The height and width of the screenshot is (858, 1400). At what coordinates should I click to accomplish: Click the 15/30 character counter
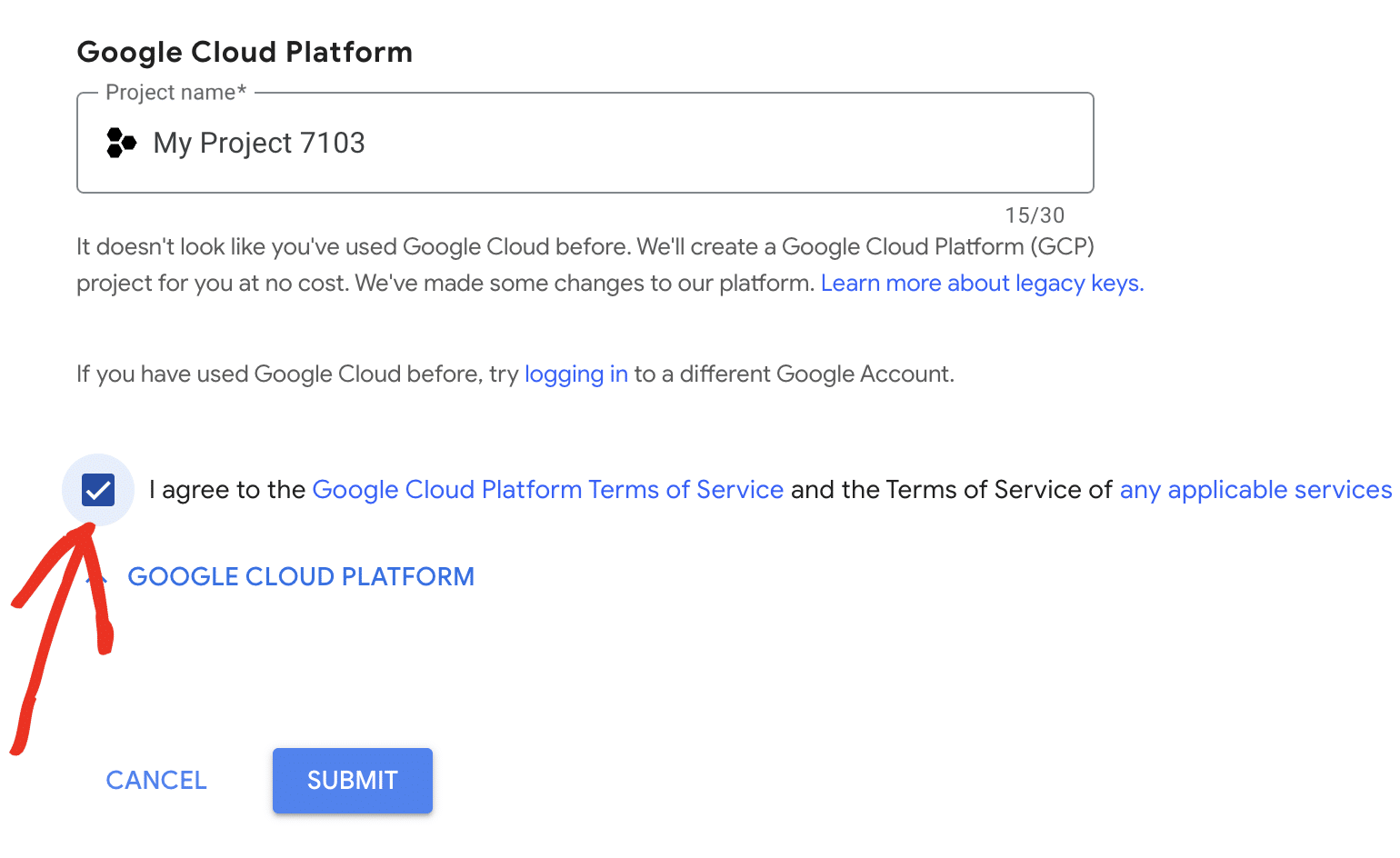click(1035, 215)
